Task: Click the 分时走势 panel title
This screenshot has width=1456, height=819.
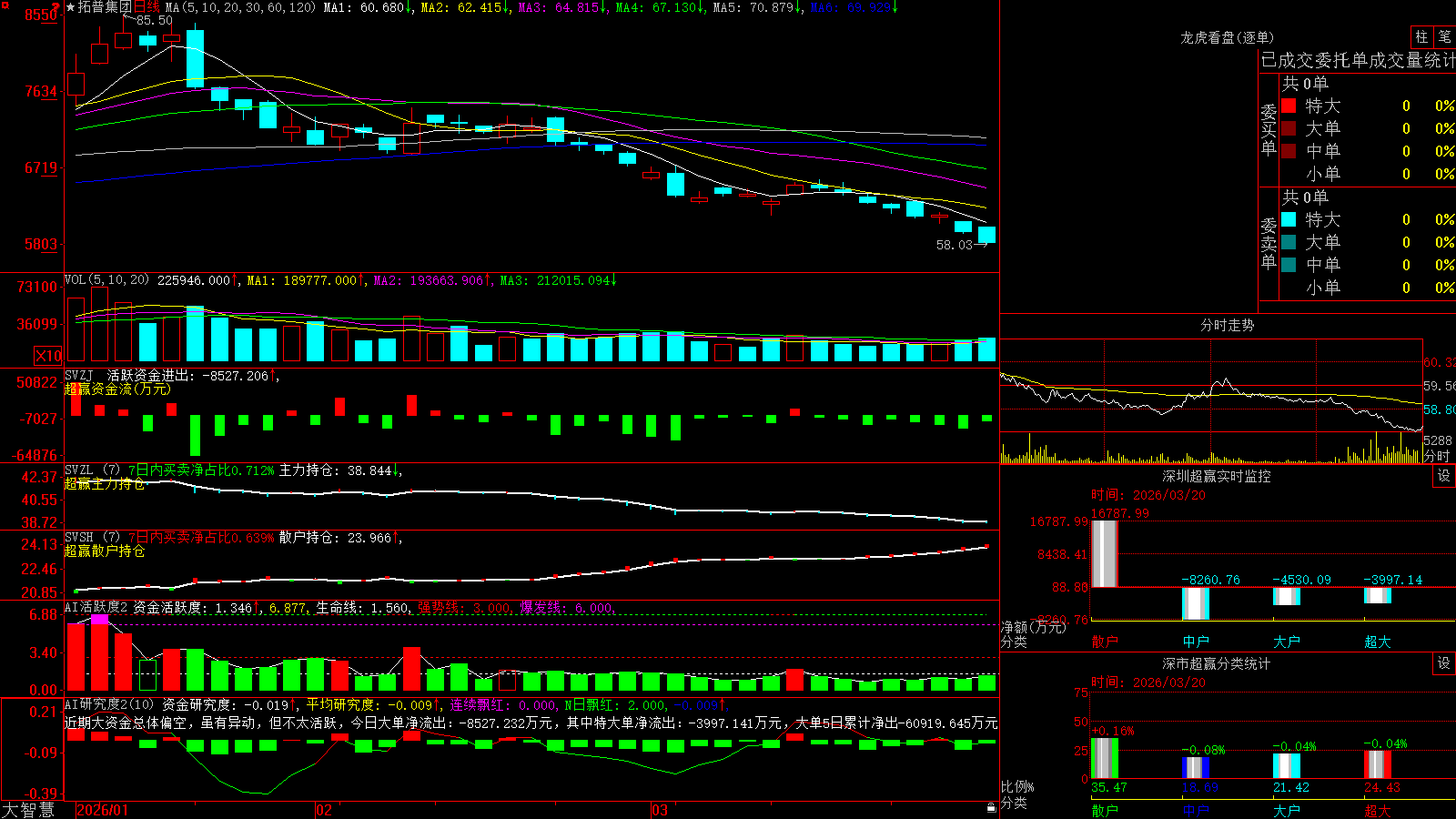Action: [x=1227, y=325]
